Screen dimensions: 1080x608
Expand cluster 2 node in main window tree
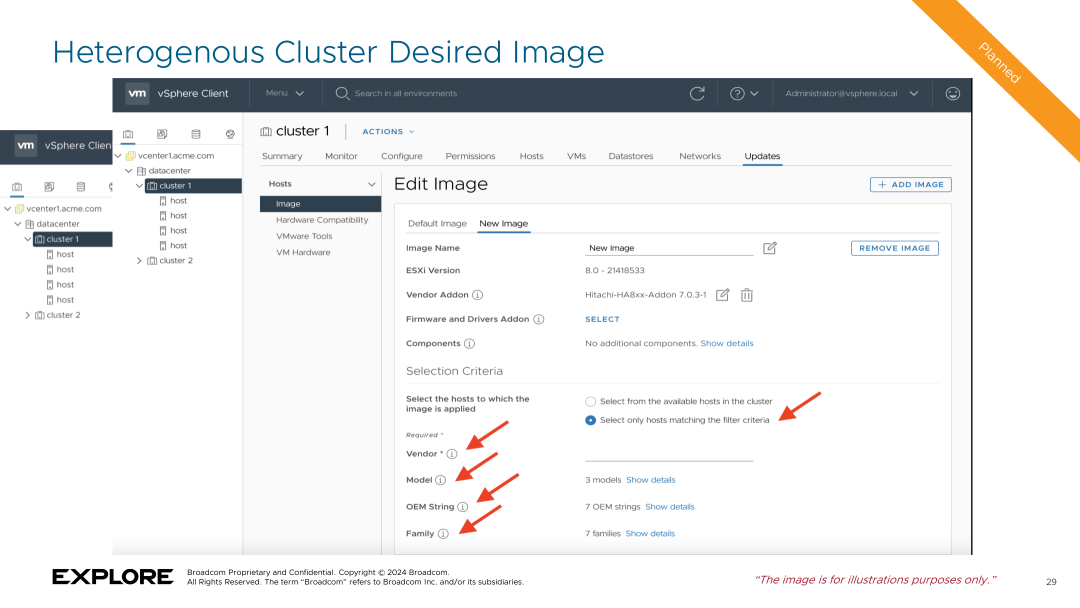139,261
